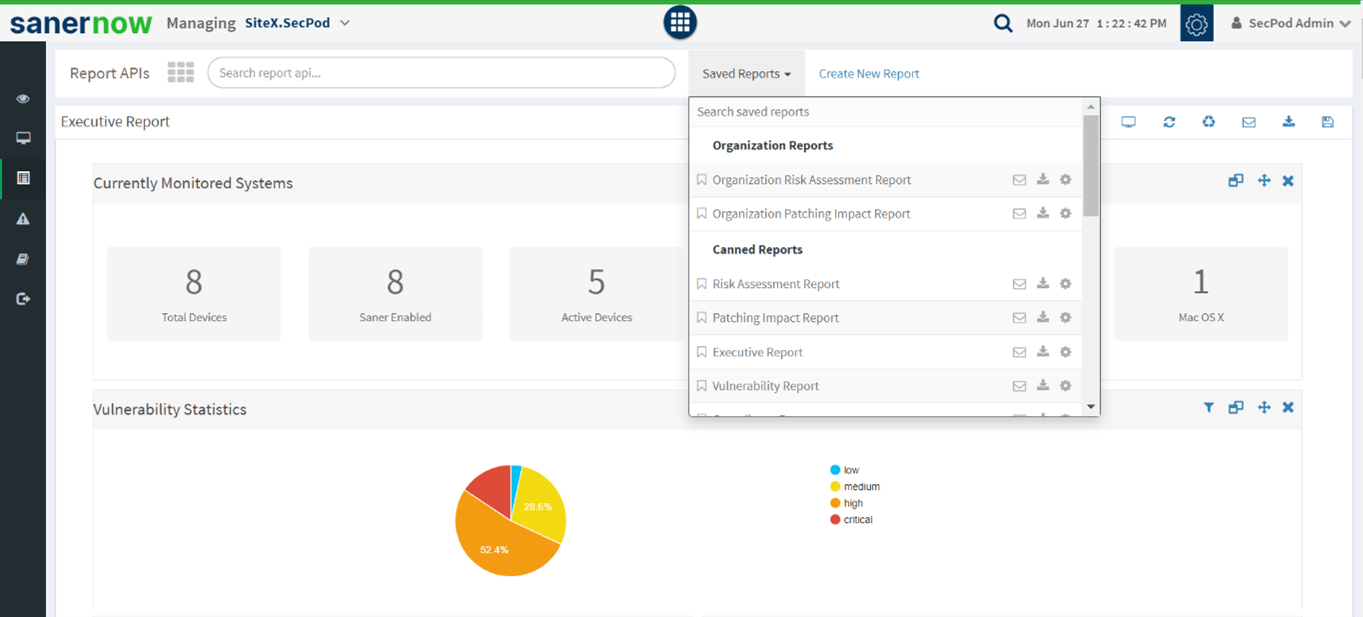Download Organization Risk Assessment Report
Screen dimensions: 1363x617
[x=1043, y=180]
